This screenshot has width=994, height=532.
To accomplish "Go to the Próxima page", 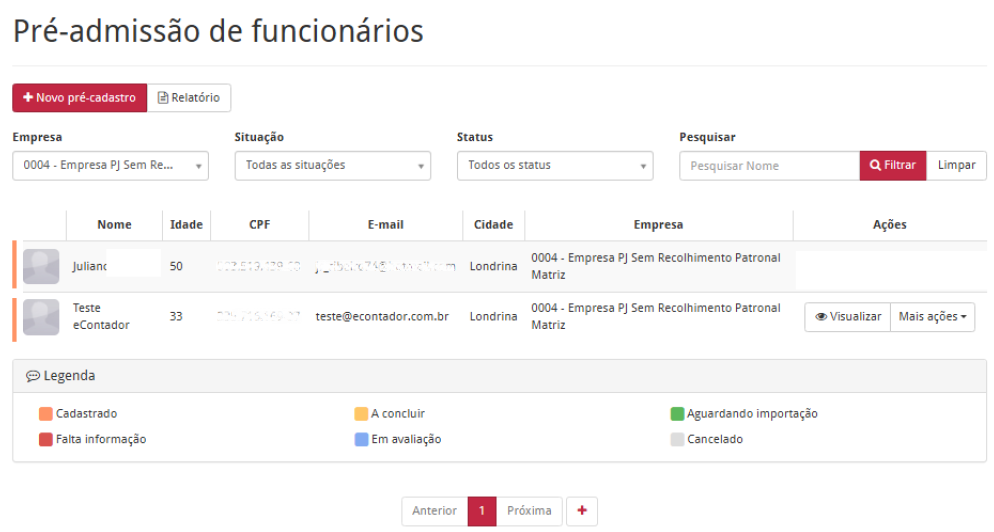I will [529, 511].
